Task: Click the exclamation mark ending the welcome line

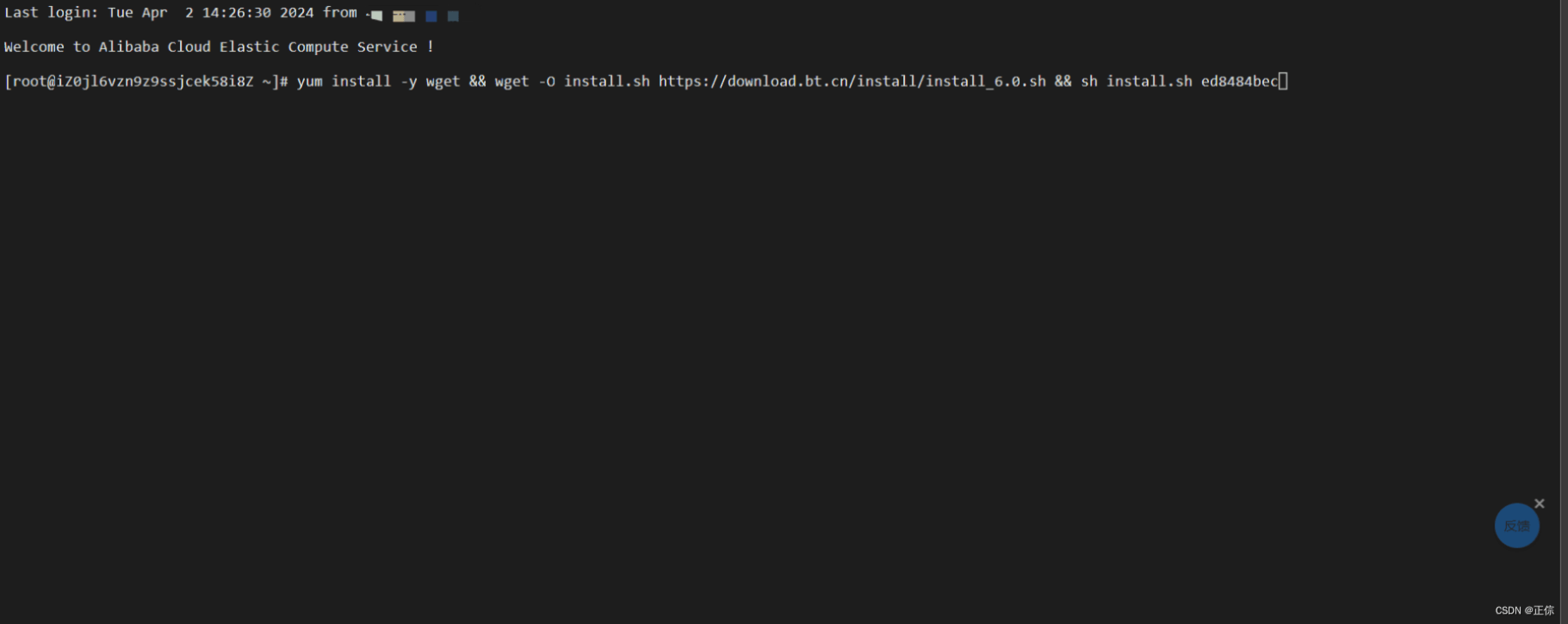Action: point(430,46)
